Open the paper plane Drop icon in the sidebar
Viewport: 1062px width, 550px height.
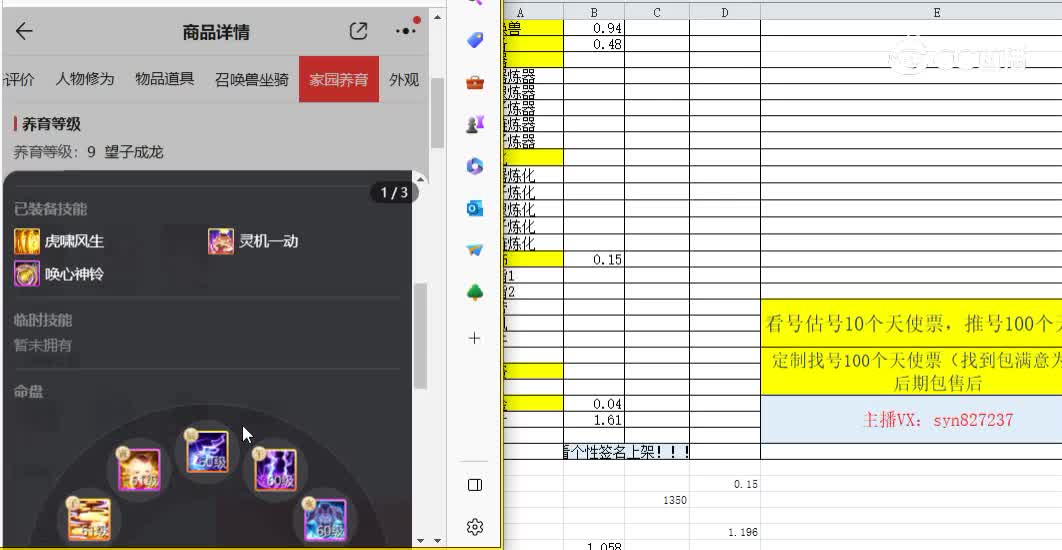click(475, 250)
